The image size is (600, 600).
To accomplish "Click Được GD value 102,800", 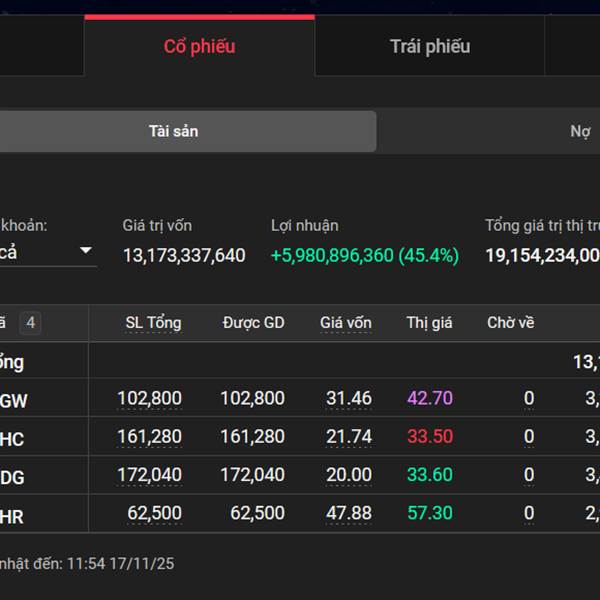I will (x=253, y=398).
